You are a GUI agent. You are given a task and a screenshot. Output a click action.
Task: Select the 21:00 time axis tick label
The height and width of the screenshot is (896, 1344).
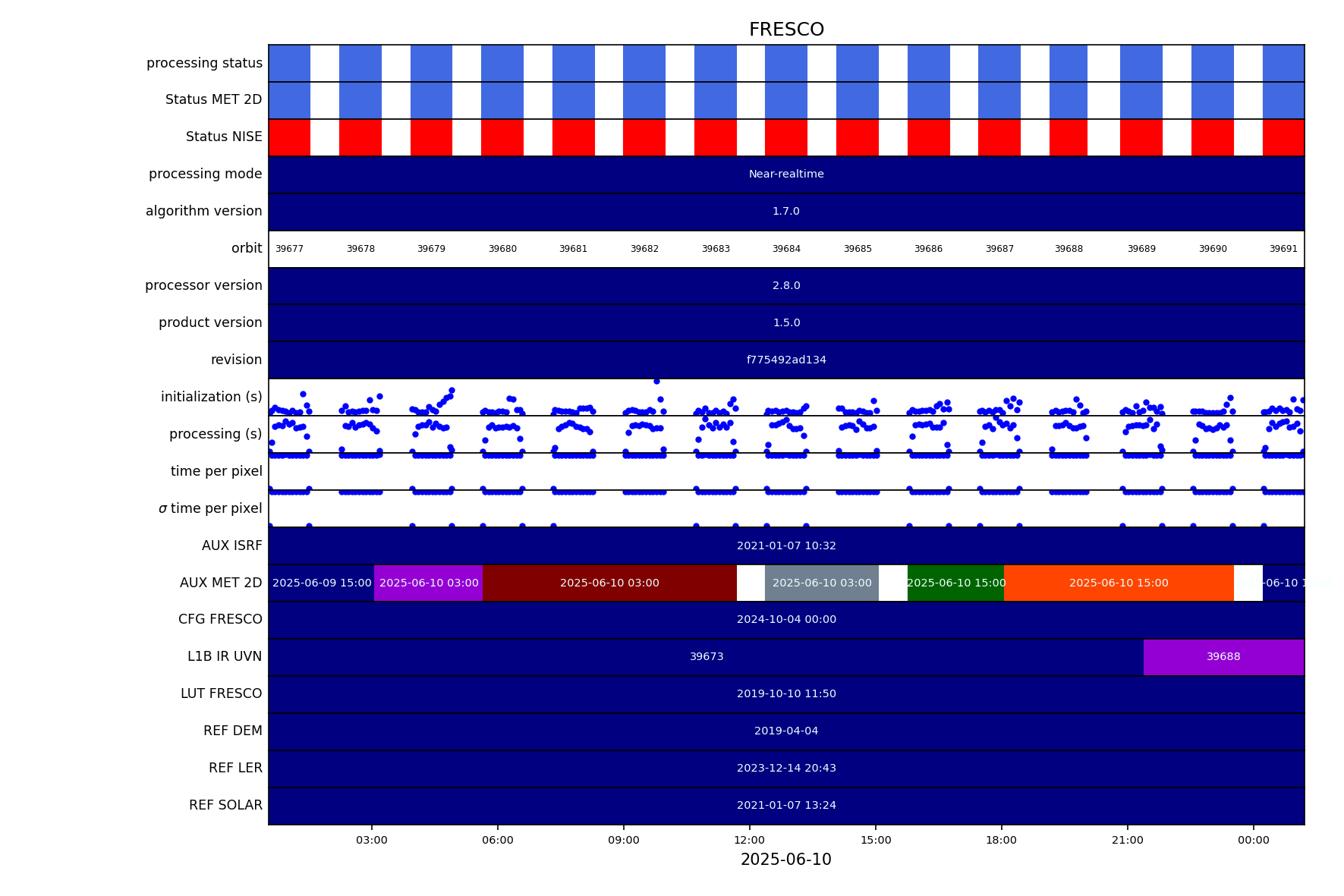click(x=1127, y=840)
